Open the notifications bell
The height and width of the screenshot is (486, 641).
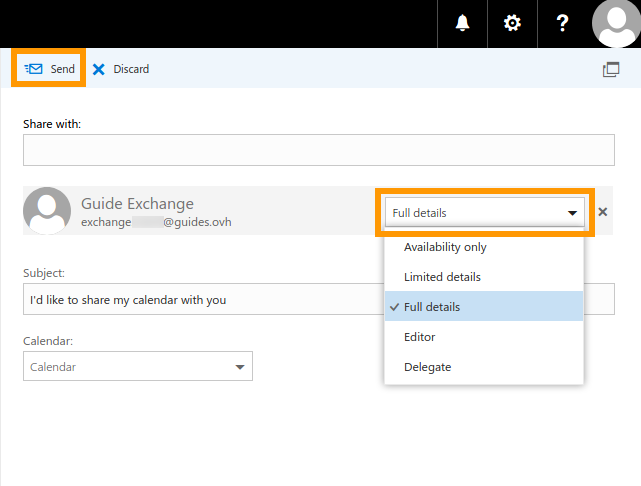point(462,24)
